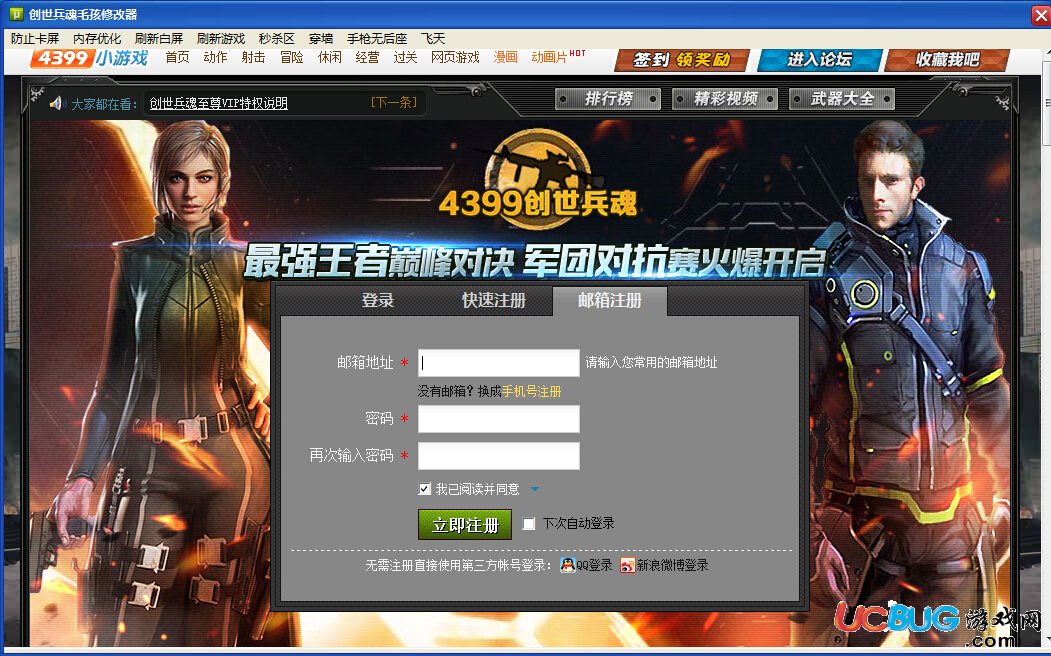Screen dimensions: 1051x656
Task: Open the 冒险 games category
Action: click(292, 58)
